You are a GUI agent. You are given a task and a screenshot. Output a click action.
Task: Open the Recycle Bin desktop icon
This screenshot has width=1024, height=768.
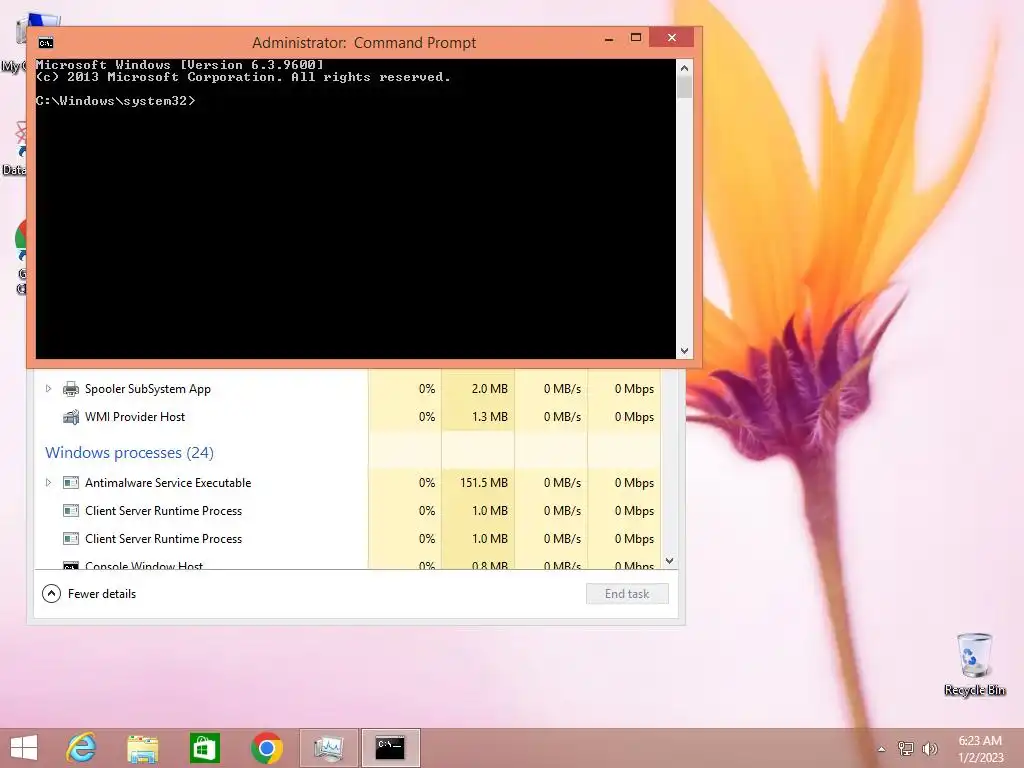tap(974, 664)
